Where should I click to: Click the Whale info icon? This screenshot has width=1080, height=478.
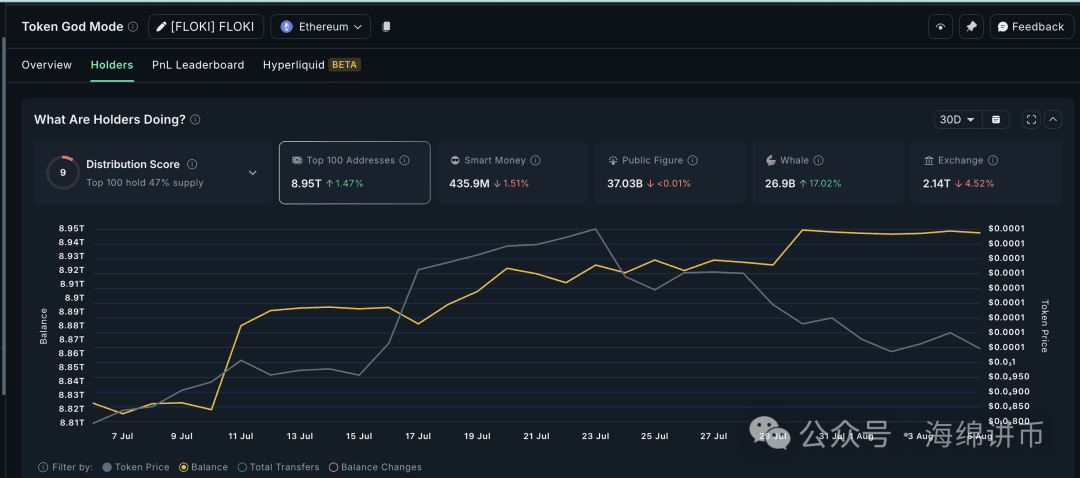[818, 160]
